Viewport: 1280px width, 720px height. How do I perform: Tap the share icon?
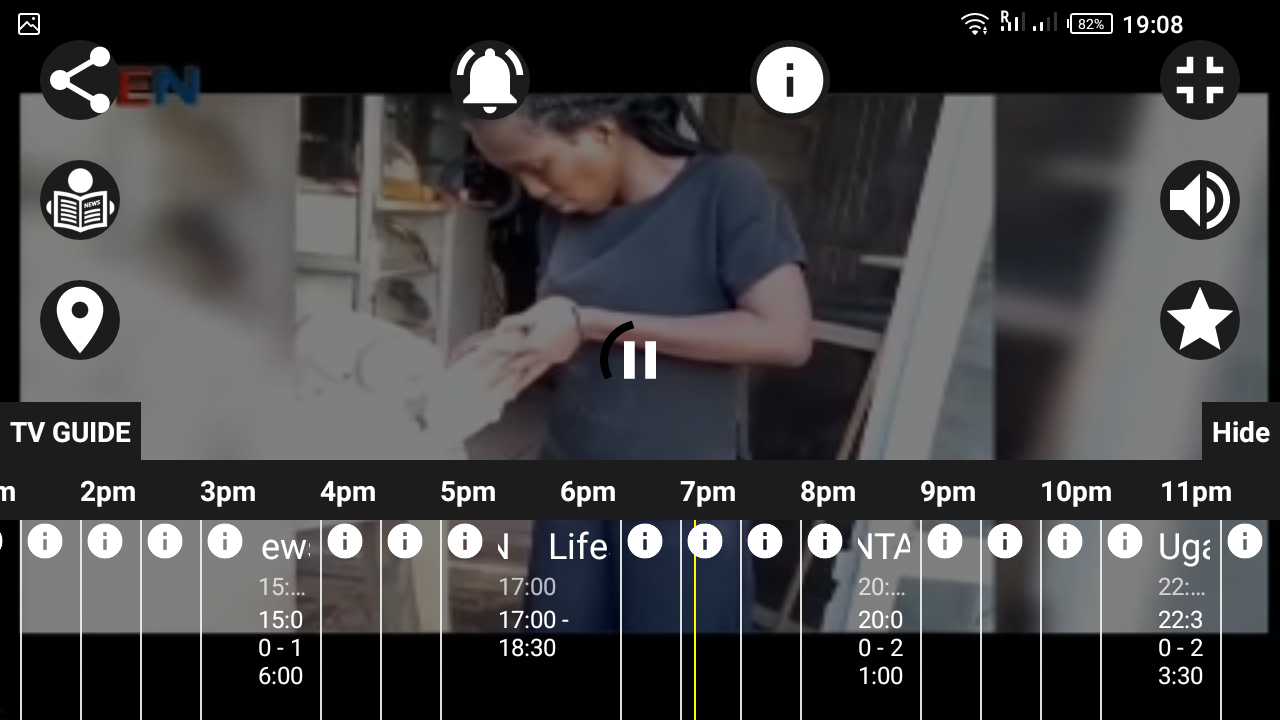pos(80,80)
